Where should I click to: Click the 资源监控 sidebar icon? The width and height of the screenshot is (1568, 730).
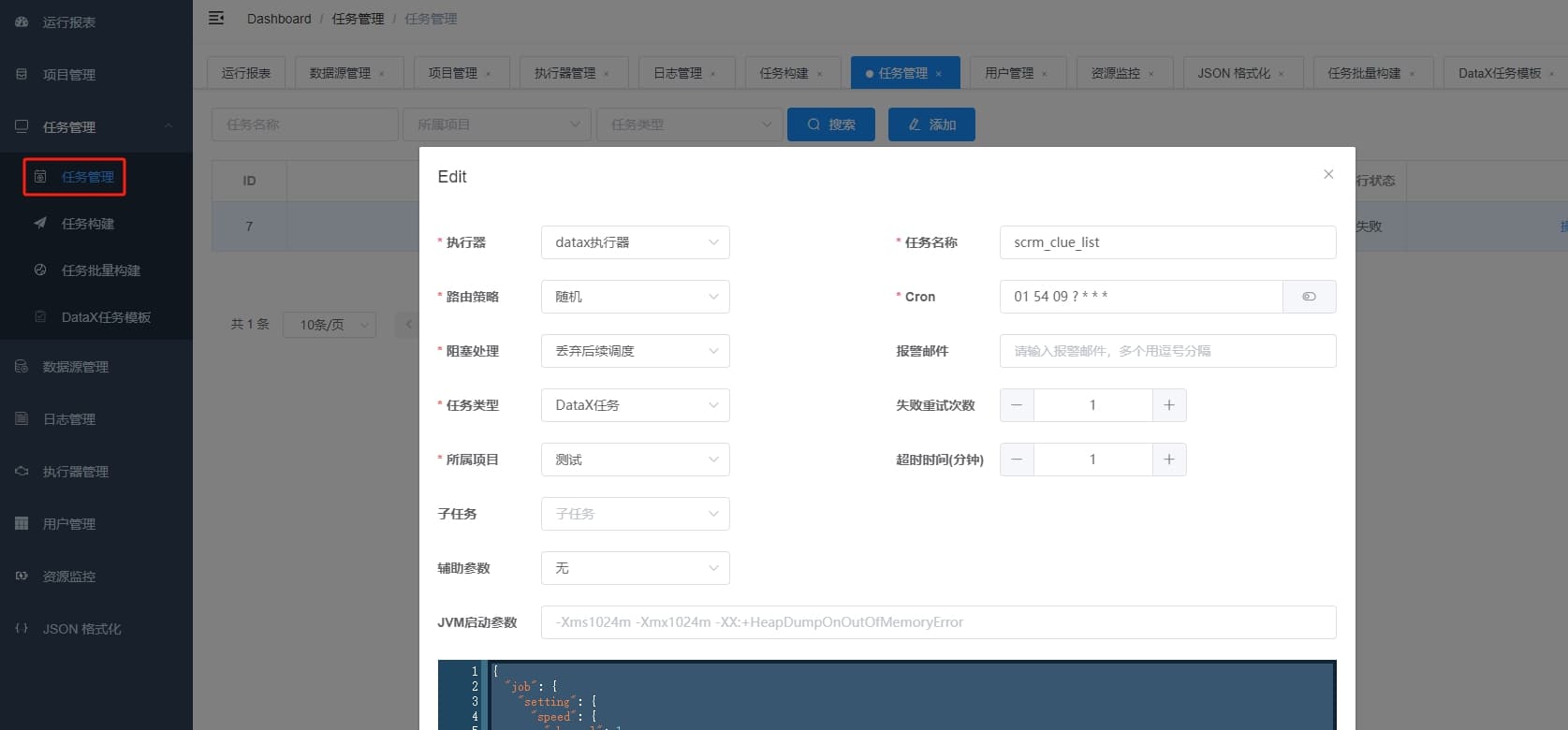click(x=22, y=576)
